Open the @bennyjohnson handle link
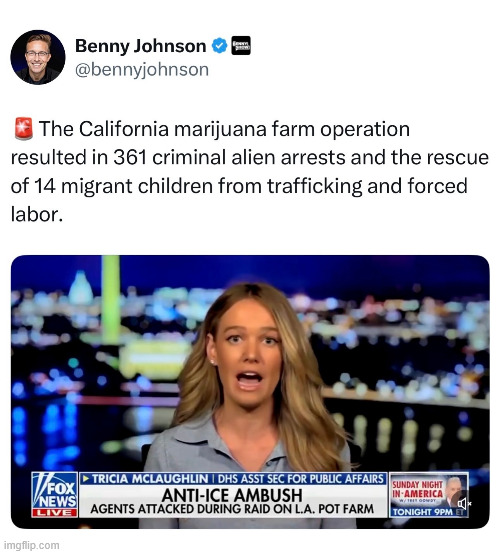The image size is (500, 554). click(x=142, y=70)
